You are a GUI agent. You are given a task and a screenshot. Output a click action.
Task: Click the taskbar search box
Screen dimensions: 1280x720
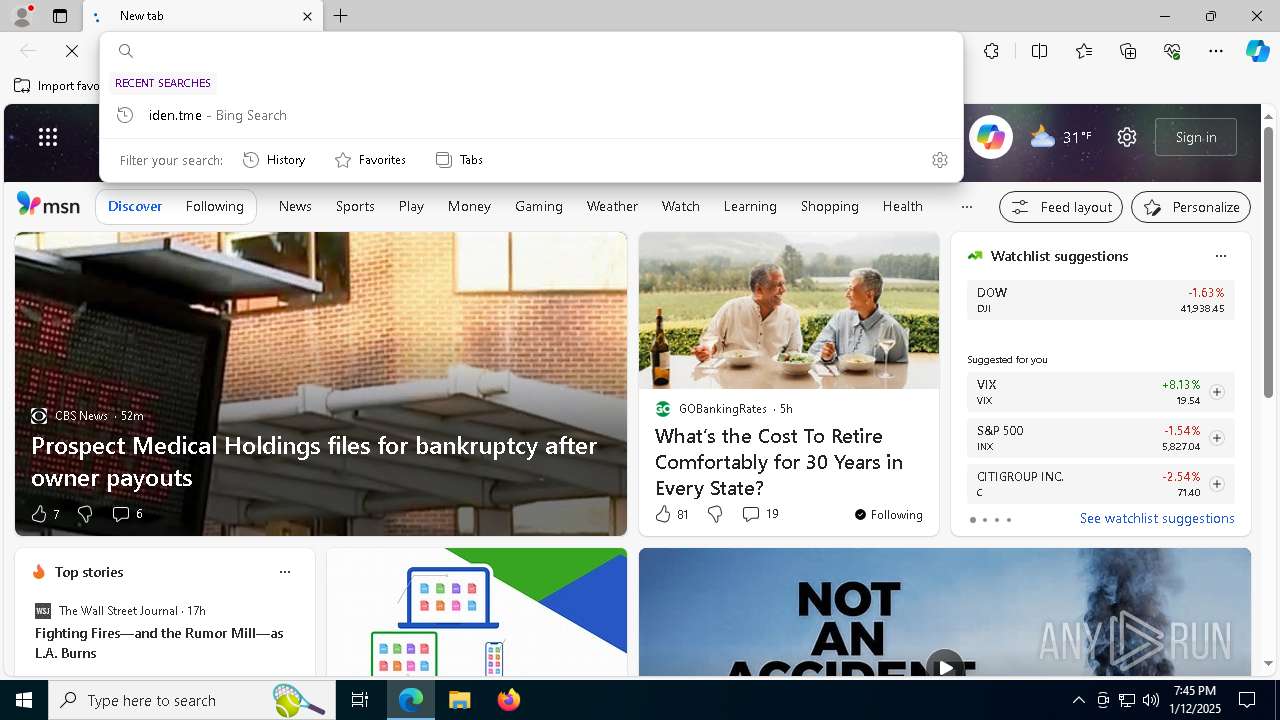pyautogui.click(x=193, y=700)
